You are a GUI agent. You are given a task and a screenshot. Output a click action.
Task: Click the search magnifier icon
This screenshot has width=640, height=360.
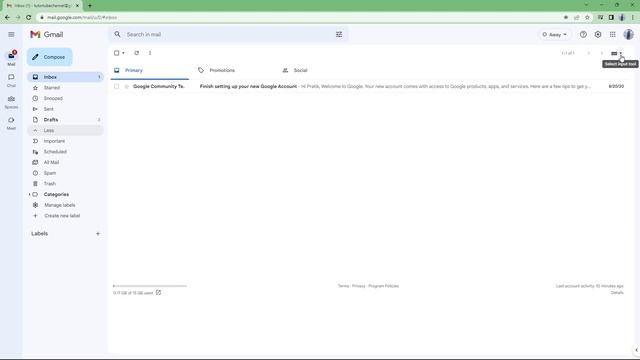coord(118,35)
